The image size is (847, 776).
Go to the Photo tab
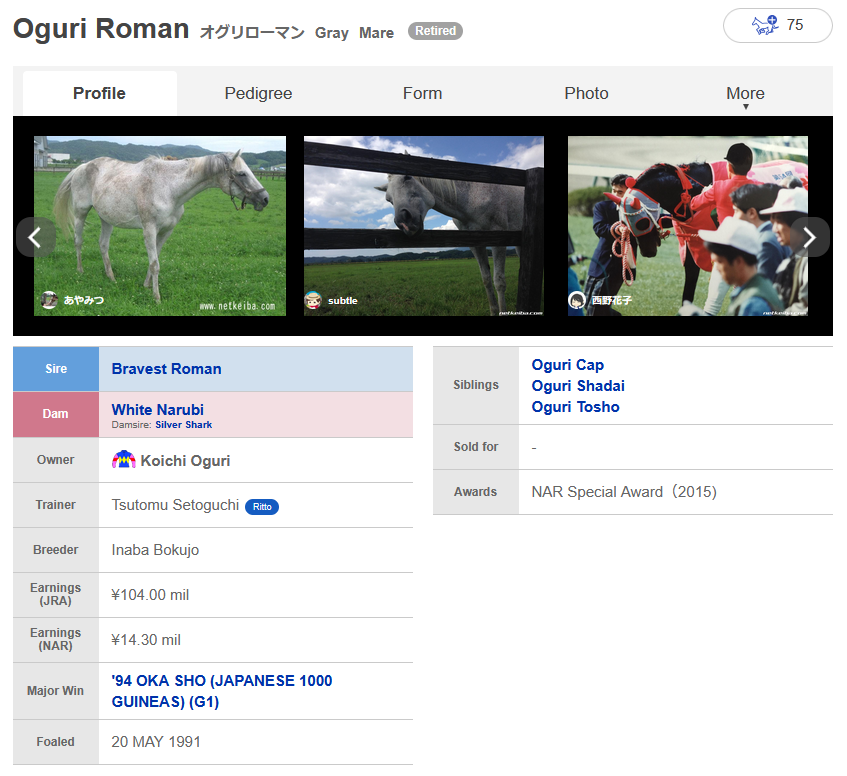click(586, 94)
